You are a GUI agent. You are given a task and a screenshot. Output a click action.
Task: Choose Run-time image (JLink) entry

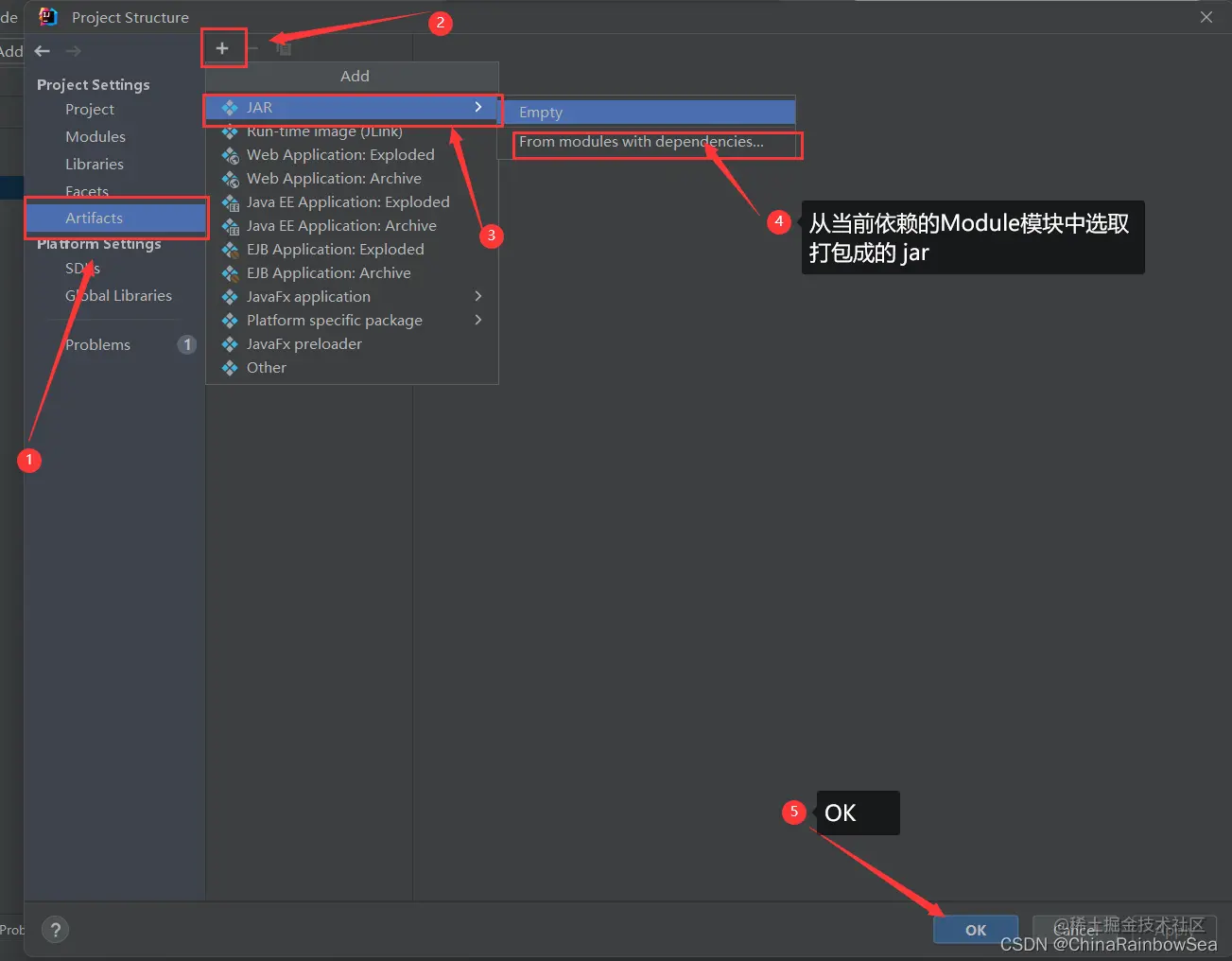coord(352,131)
